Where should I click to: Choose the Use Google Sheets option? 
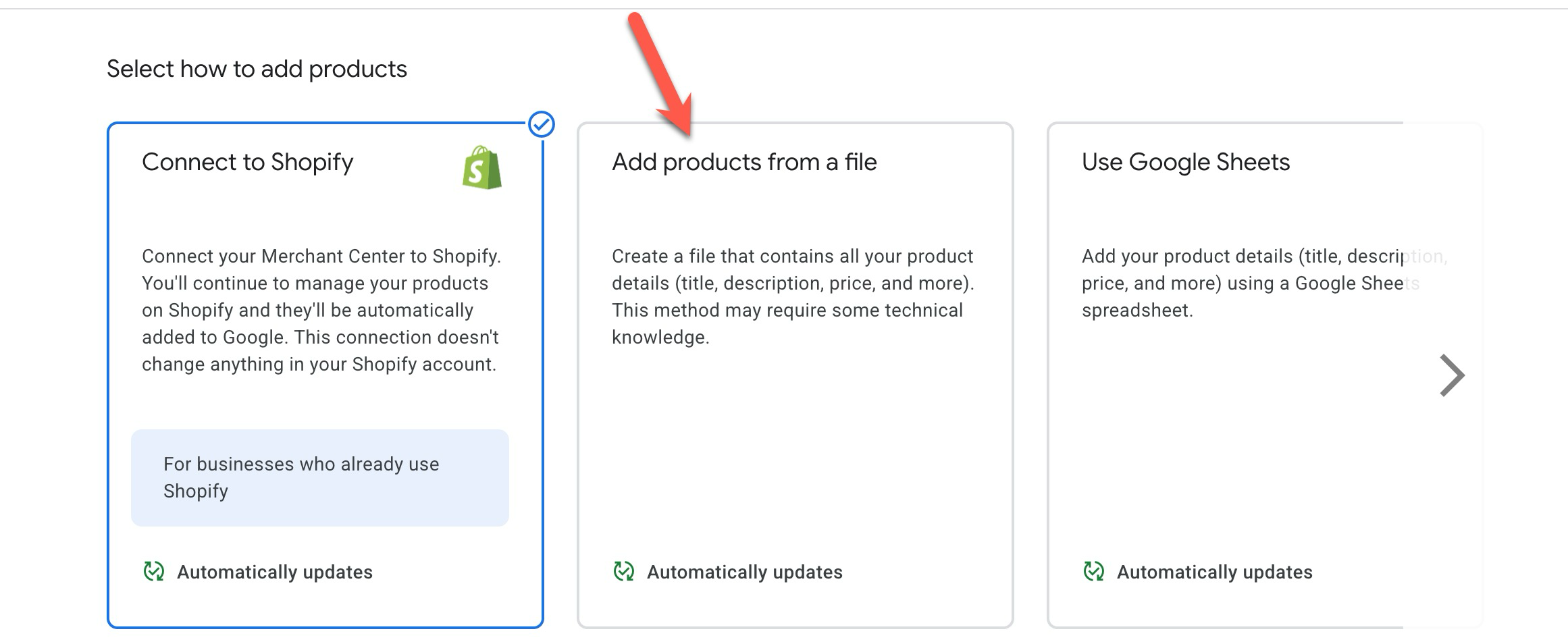1264,375
